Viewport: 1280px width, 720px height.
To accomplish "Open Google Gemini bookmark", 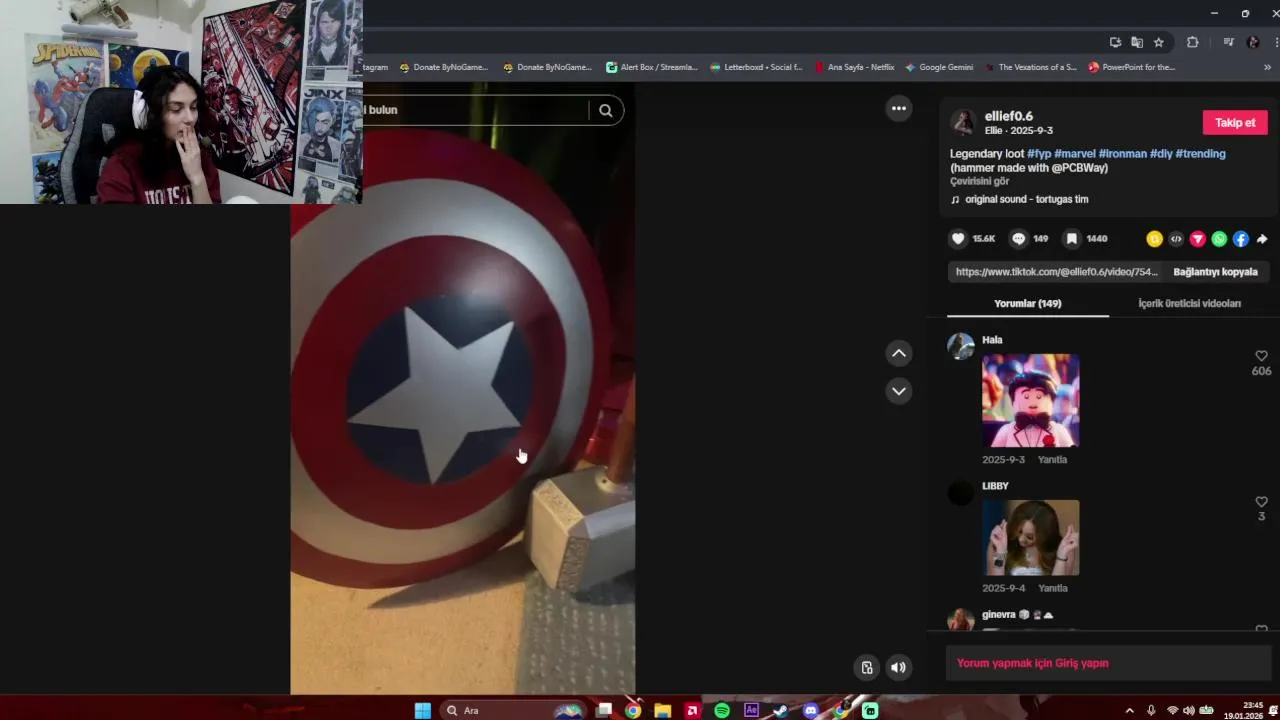I will 939,67.
